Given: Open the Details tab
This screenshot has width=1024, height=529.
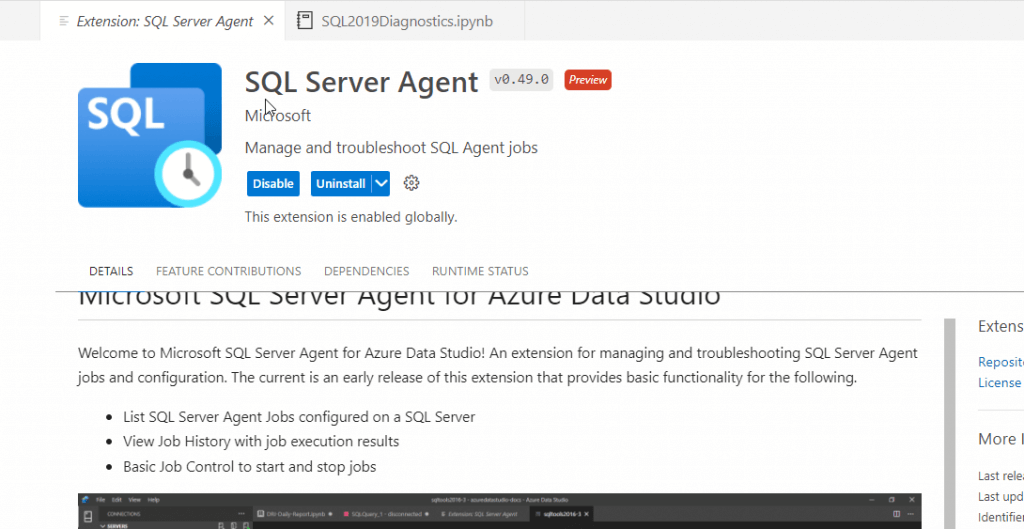Looking at the screenshot, I should click(x=111, y=271).
